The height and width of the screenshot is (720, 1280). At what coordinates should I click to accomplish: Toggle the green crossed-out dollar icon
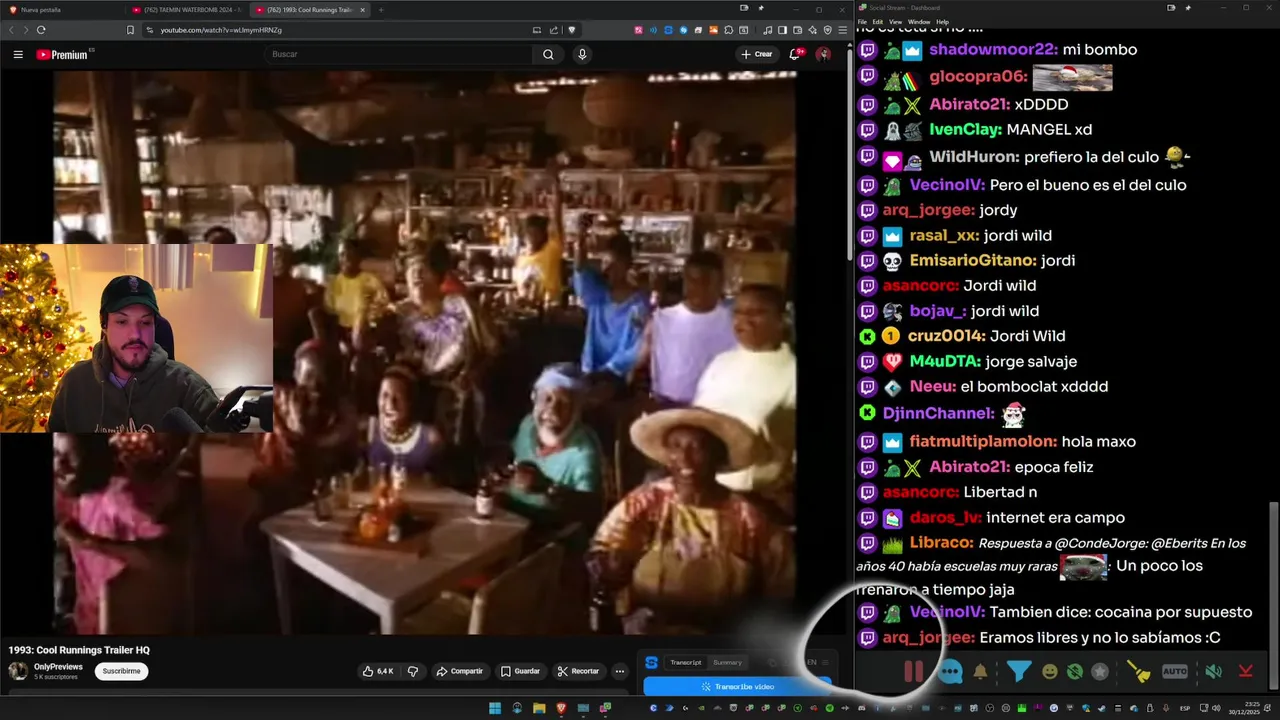(x=1074, y=672)
